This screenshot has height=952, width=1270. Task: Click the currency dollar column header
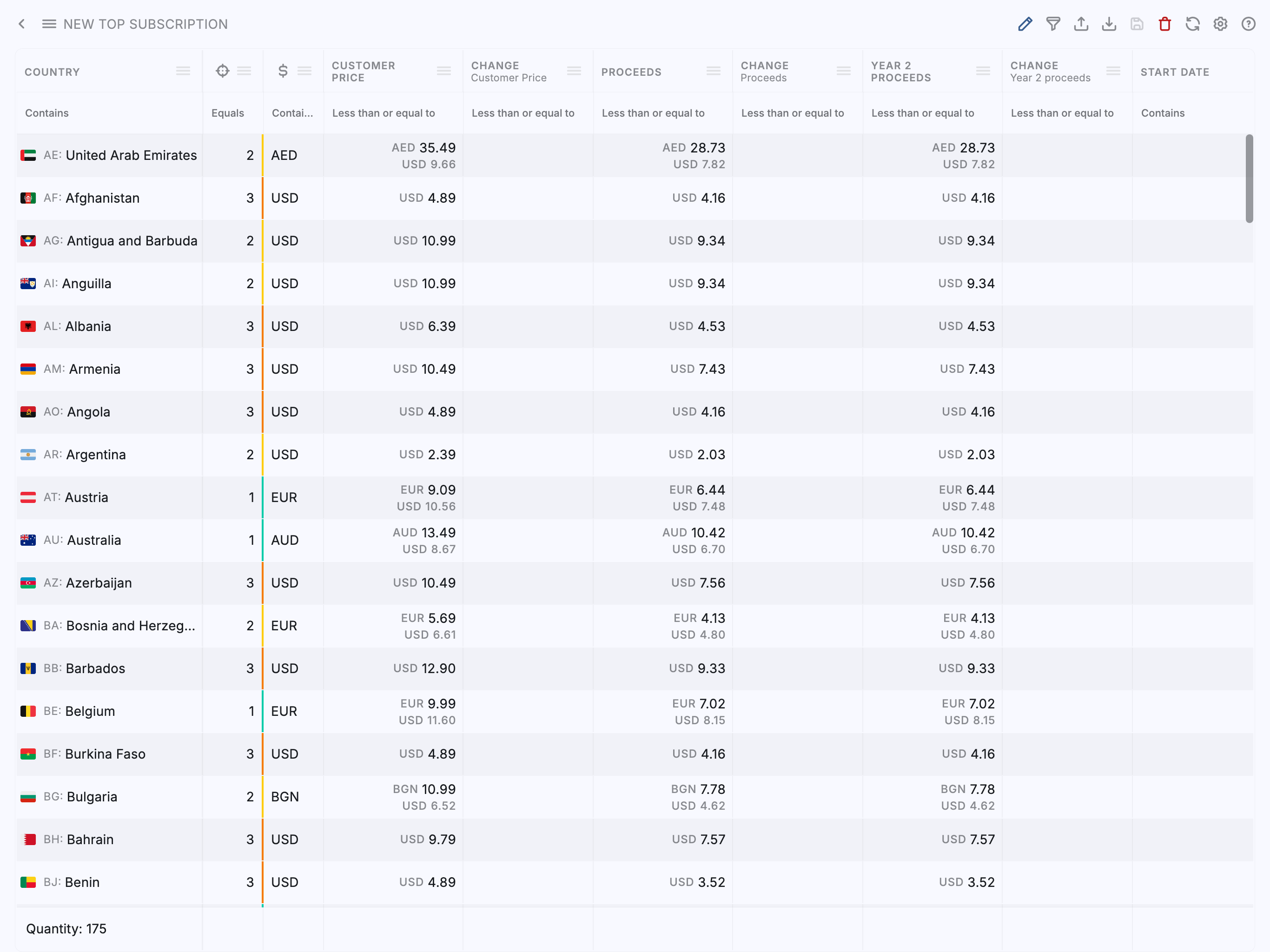[x=283, y=71]
